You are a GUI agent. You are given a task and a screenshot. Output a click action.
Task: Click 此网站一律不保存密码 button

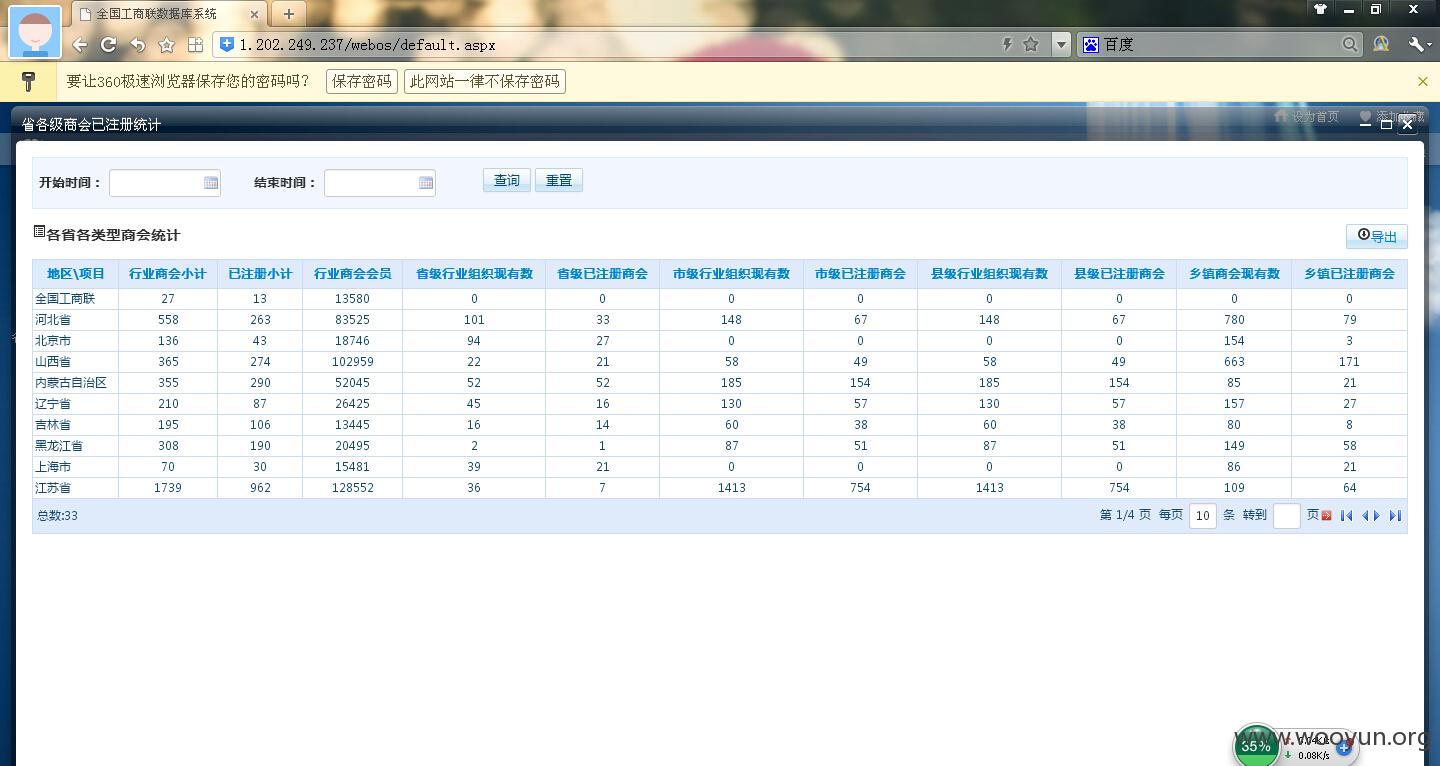[x=485, y=81]
